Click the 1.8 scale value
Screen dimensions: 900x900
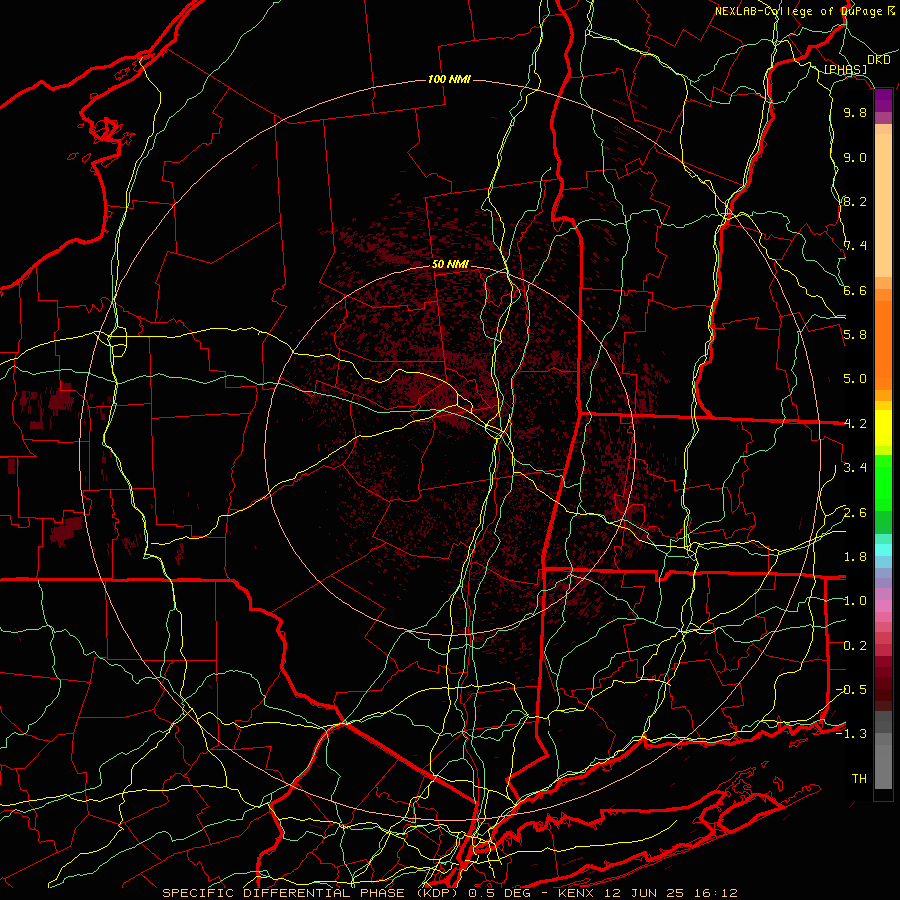tap(855, 557)
